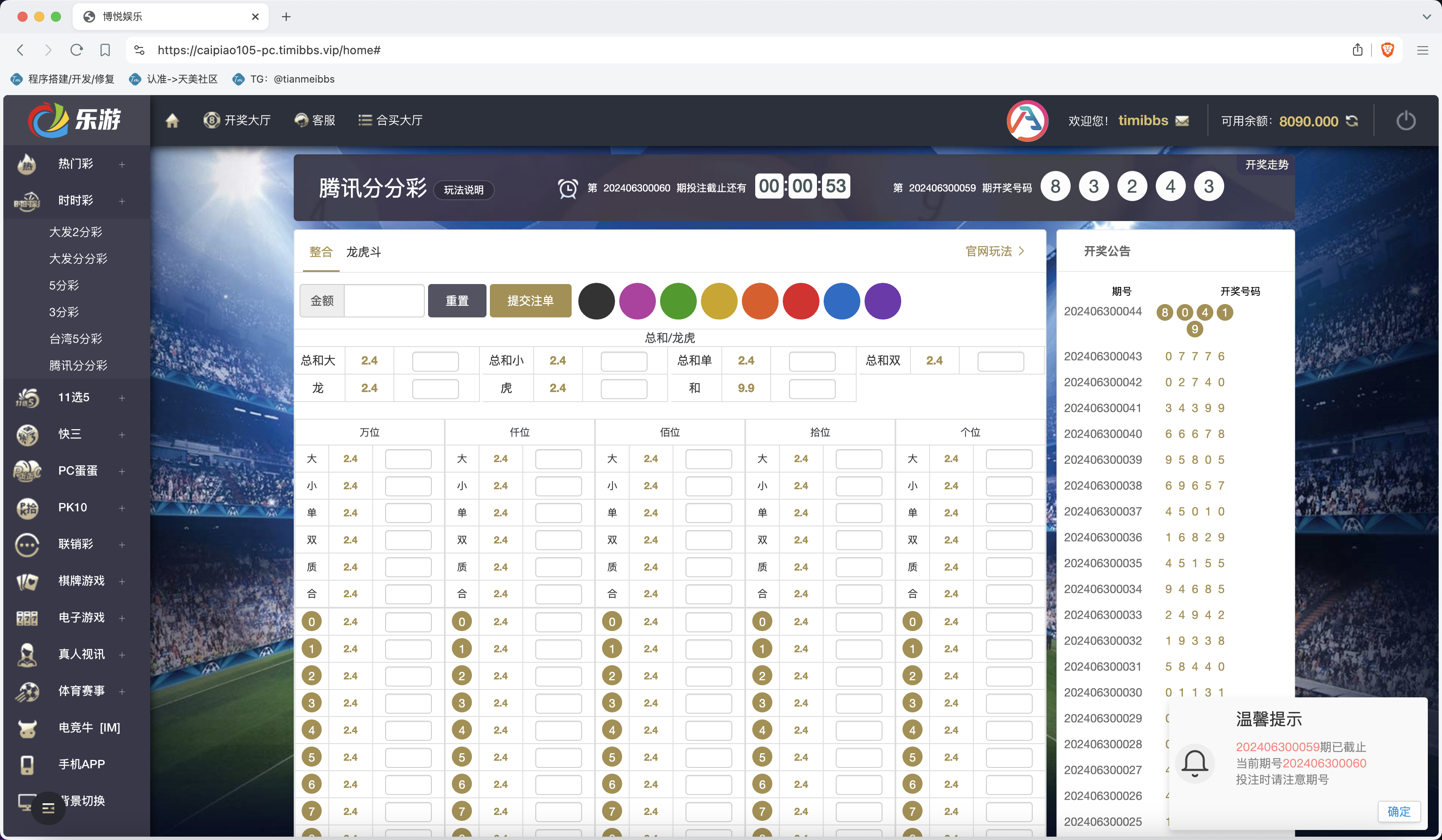The width and height of the screenshot is (1442, 840).
Task: Click the user avatar logo
Action: pos(1027,121)
